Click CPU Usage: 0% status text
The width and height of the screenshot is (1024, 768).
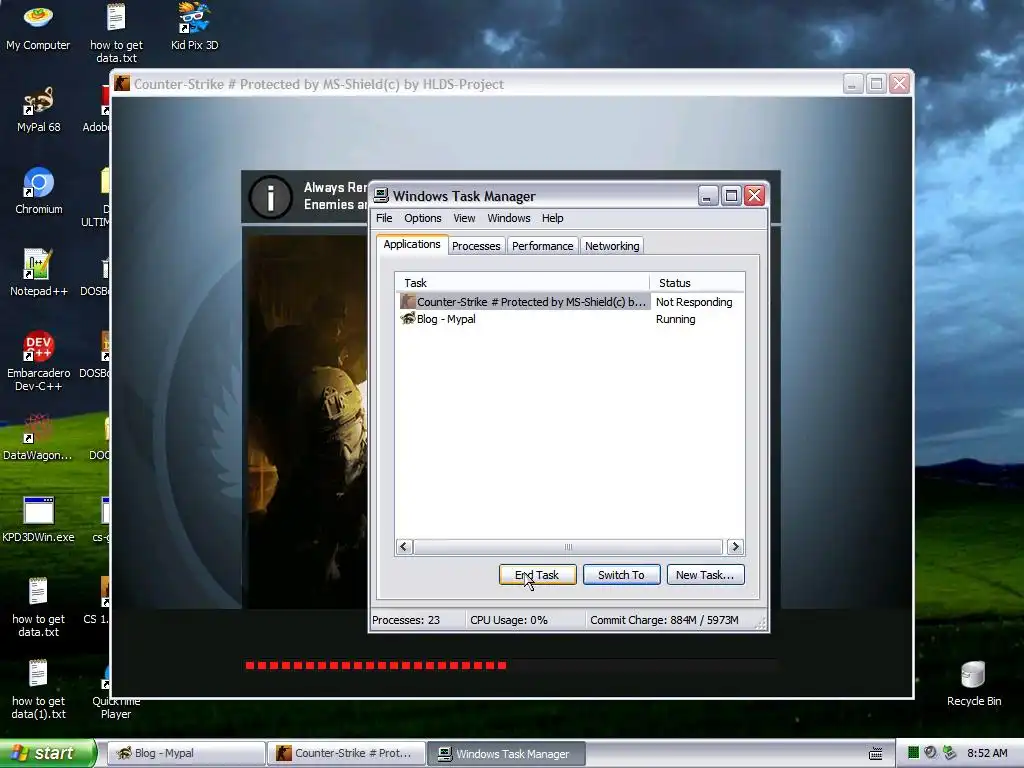pyautogui.click(x=509, y=620)
